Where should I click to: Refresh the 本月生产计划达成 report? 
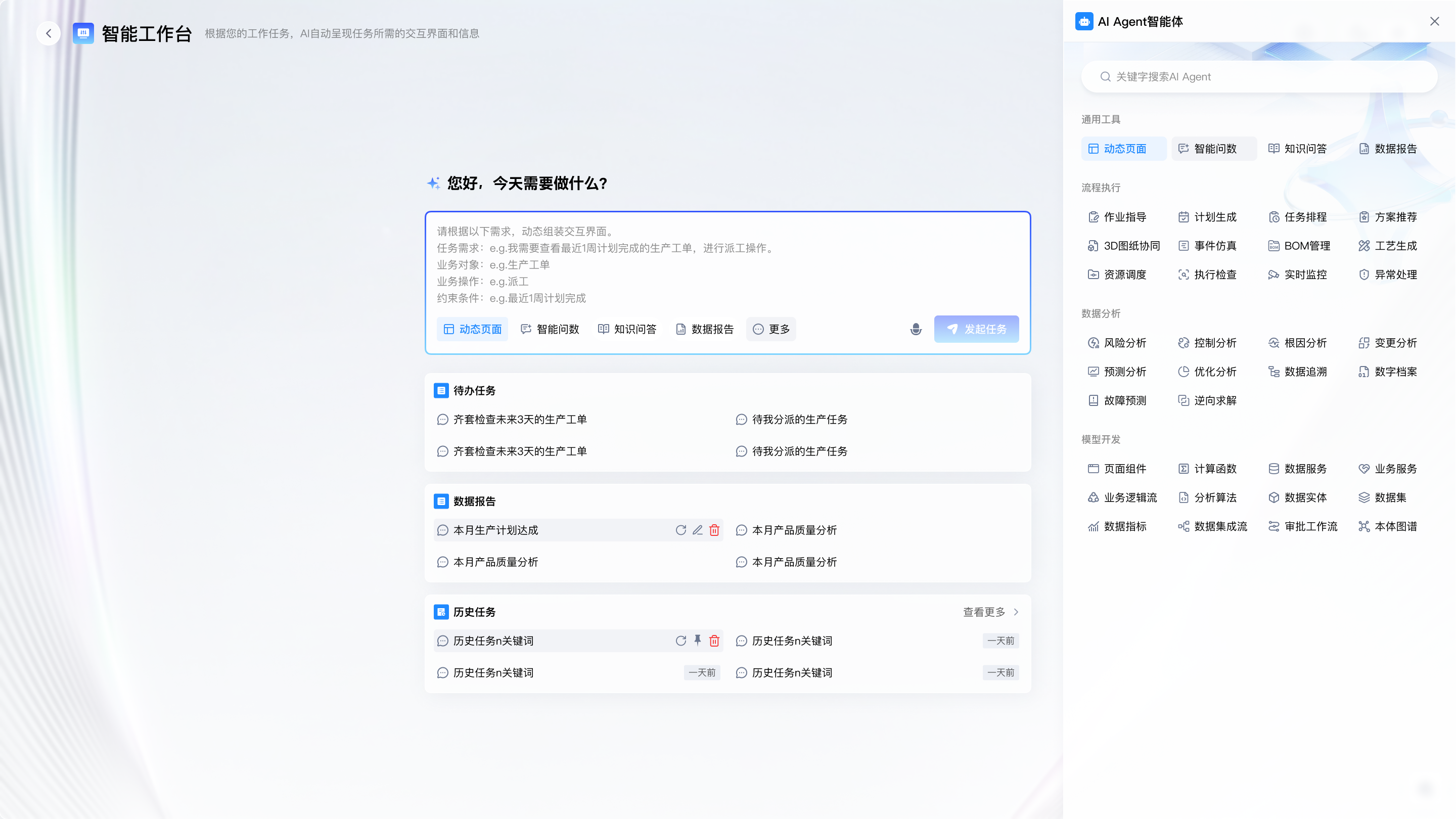[x=680, y=530]
